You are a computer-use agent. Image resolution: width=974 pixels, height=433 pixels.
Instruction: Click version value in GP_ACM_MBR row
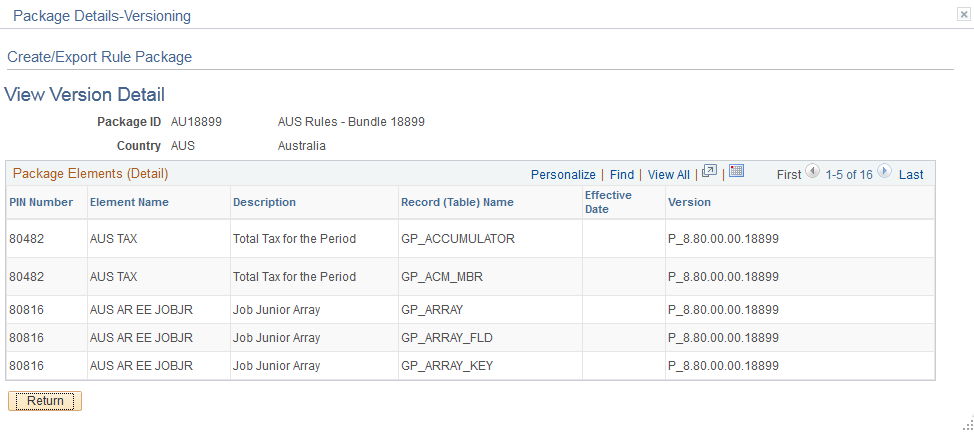point(724,276)
